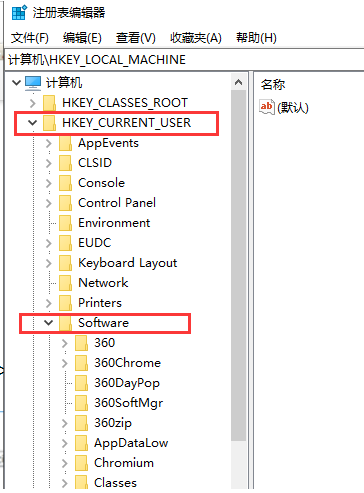Click the 360SoftMgr folder icon
The height and width of the screenshot is (493, 364).
coord(81,403)
